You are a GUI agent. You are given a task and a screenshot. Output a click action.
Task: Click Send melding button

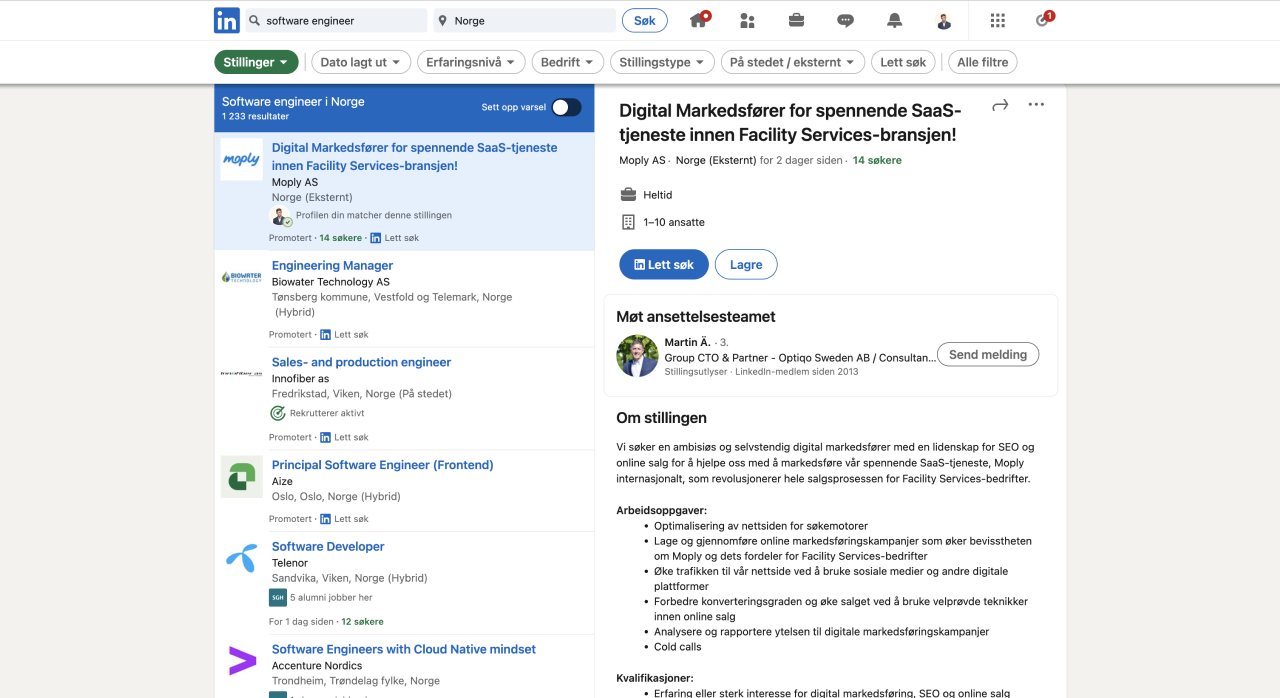(988, 354)
